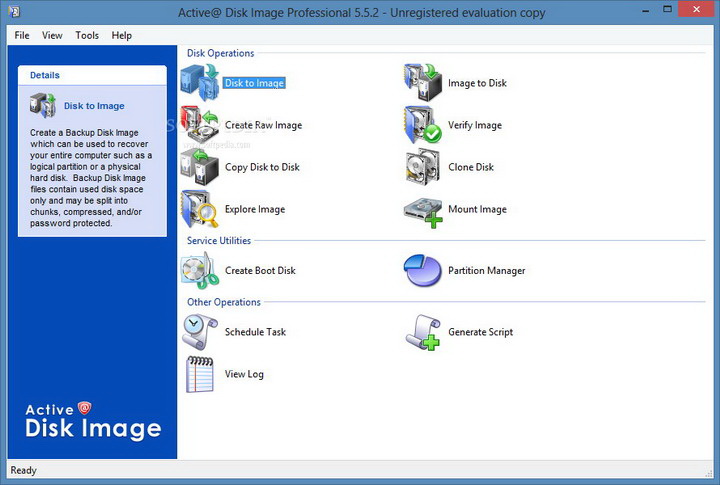Close the Active@ Disk Image window
The image size is (720, 485).
coord(696,9)
